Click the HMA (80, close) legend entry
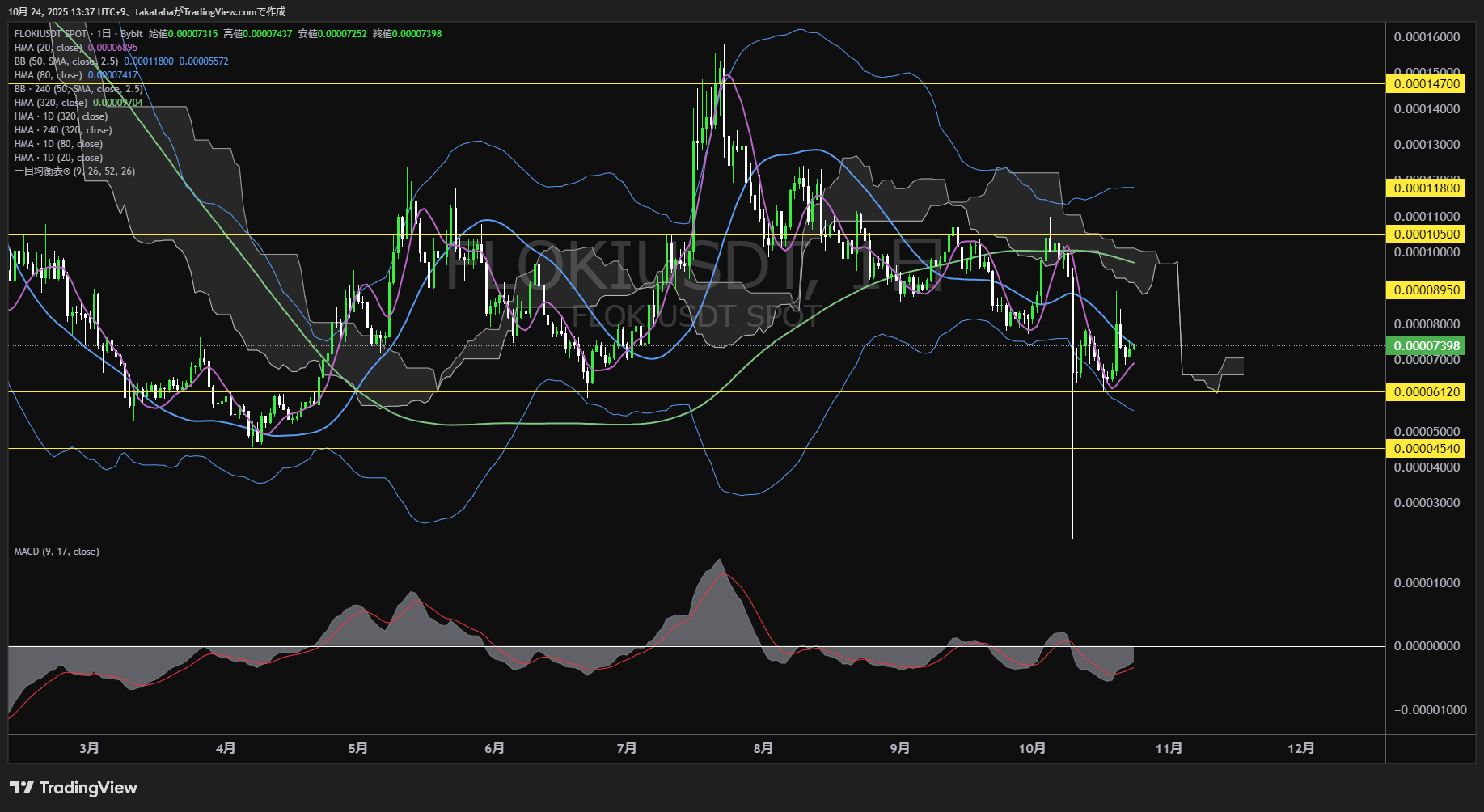Screen dimensions: 1484x812 pos(49,75)
